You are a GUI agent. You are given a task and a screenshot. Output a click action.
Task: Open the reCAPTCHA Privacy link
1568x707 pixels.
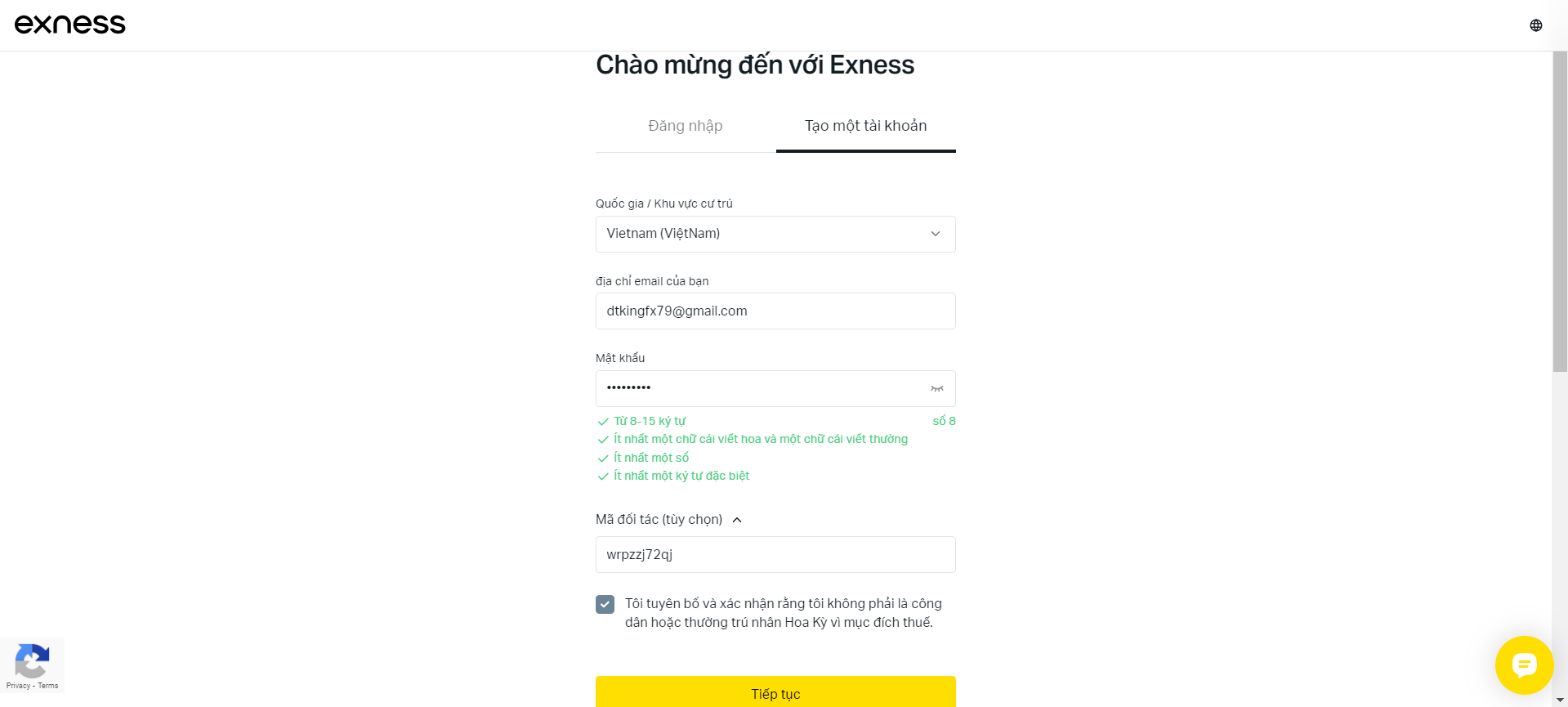pyautogui.click(x=18, y=686)
